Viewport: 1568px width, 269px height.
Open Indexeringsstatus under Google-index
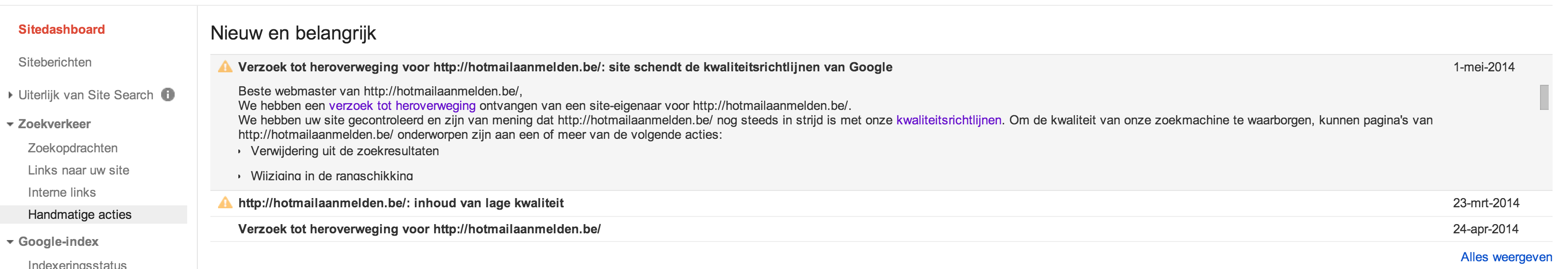(x=77, y=264)
